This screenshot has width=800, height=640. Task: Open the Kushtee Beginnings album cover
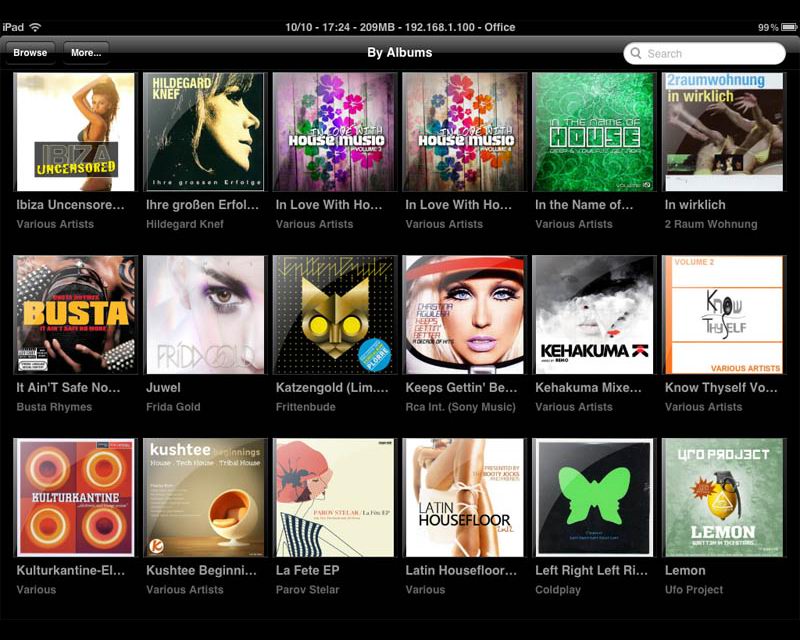(x=205, y=498)
